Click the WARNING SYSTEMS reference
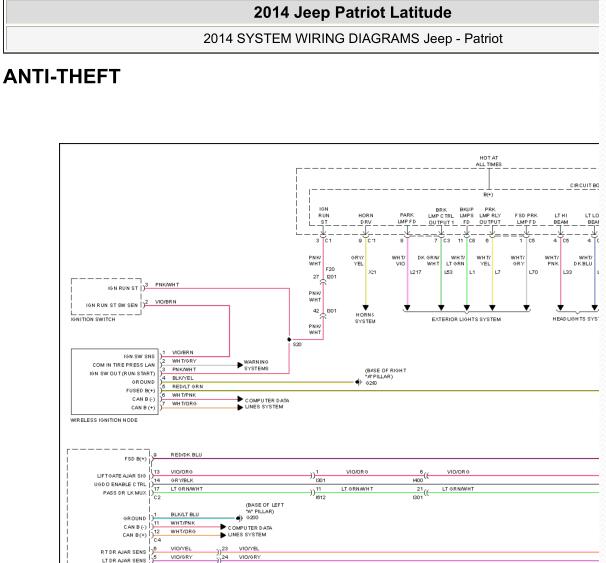606x563 pixels. pyautogui.click(x=256, y=365)
